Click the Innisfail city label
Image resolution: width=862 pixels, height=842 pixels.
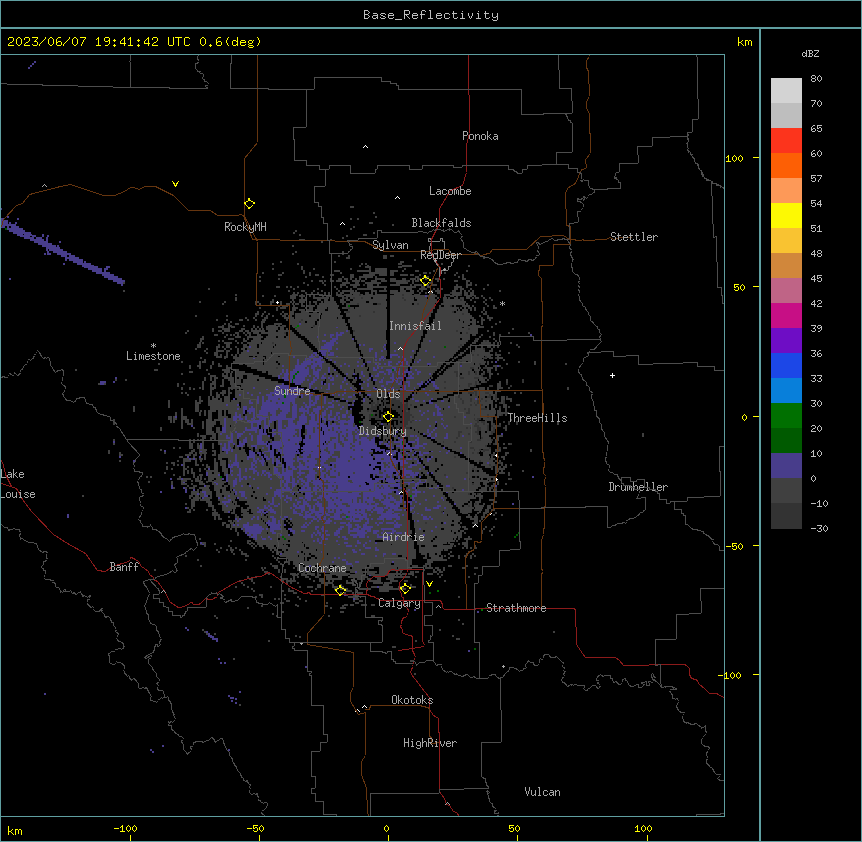[x=415, y=326]
